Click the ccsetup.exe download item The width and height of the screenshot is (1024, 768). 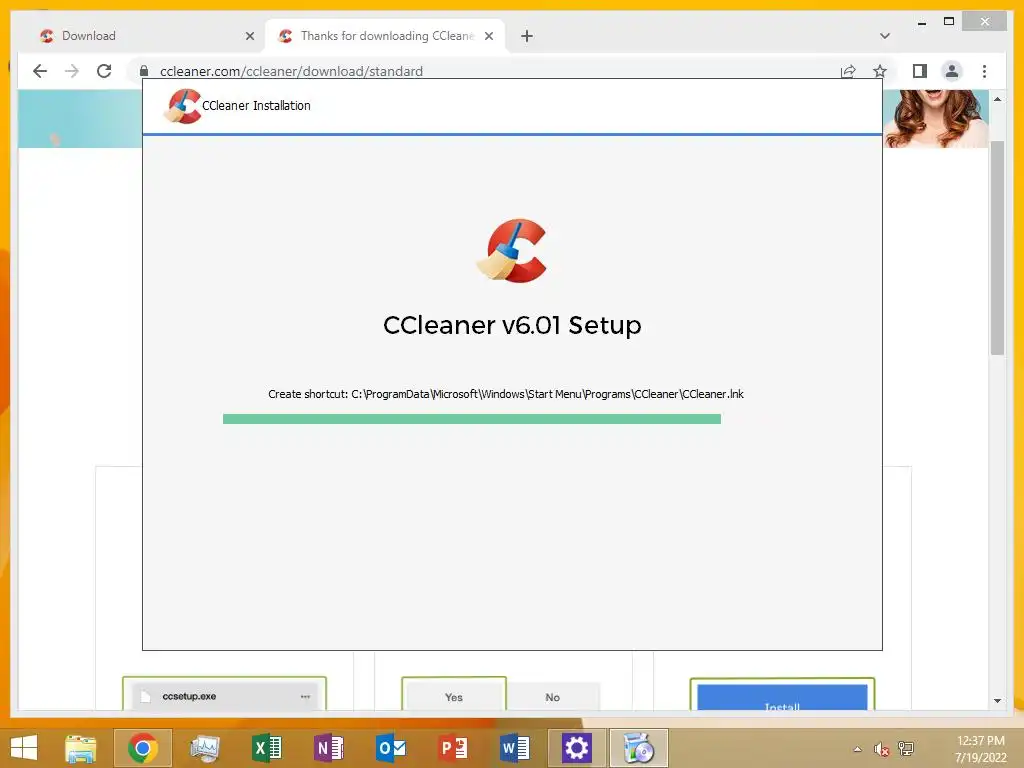point(224,696)
